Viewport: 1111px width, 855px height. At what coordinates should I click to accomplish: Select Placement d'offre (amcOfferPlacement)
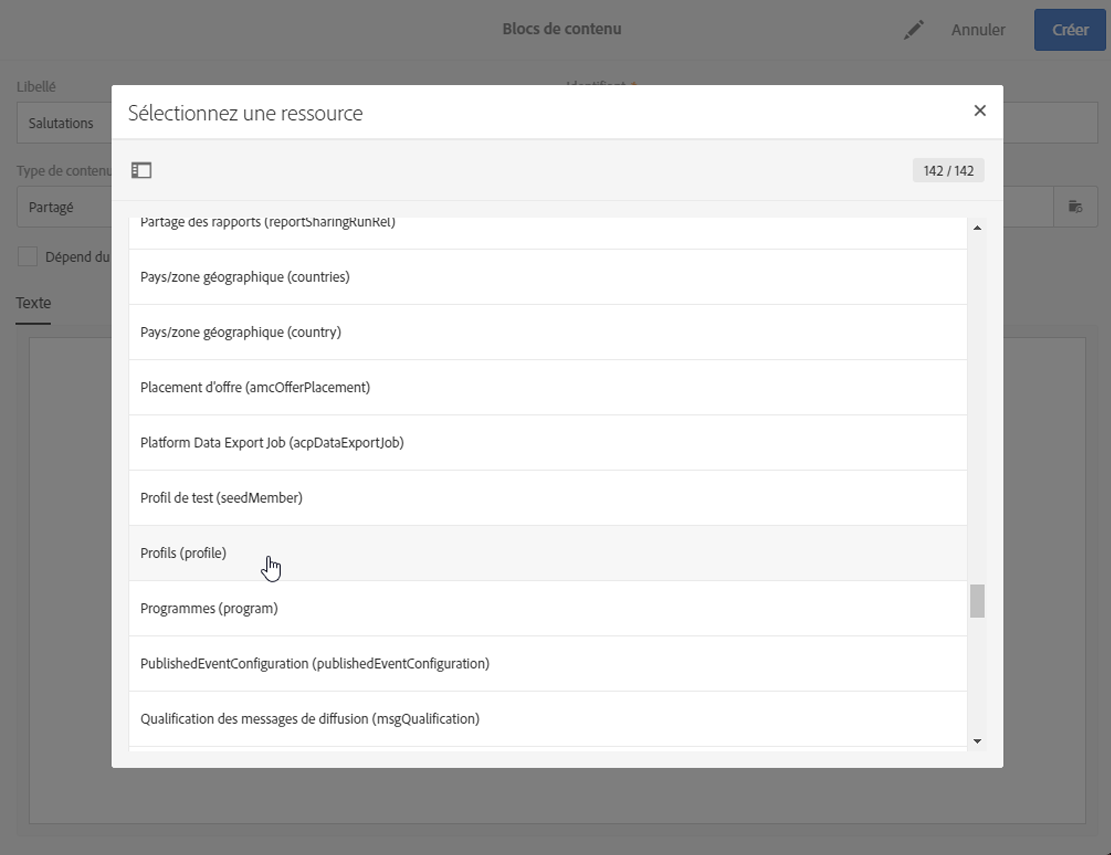point(255,387)
